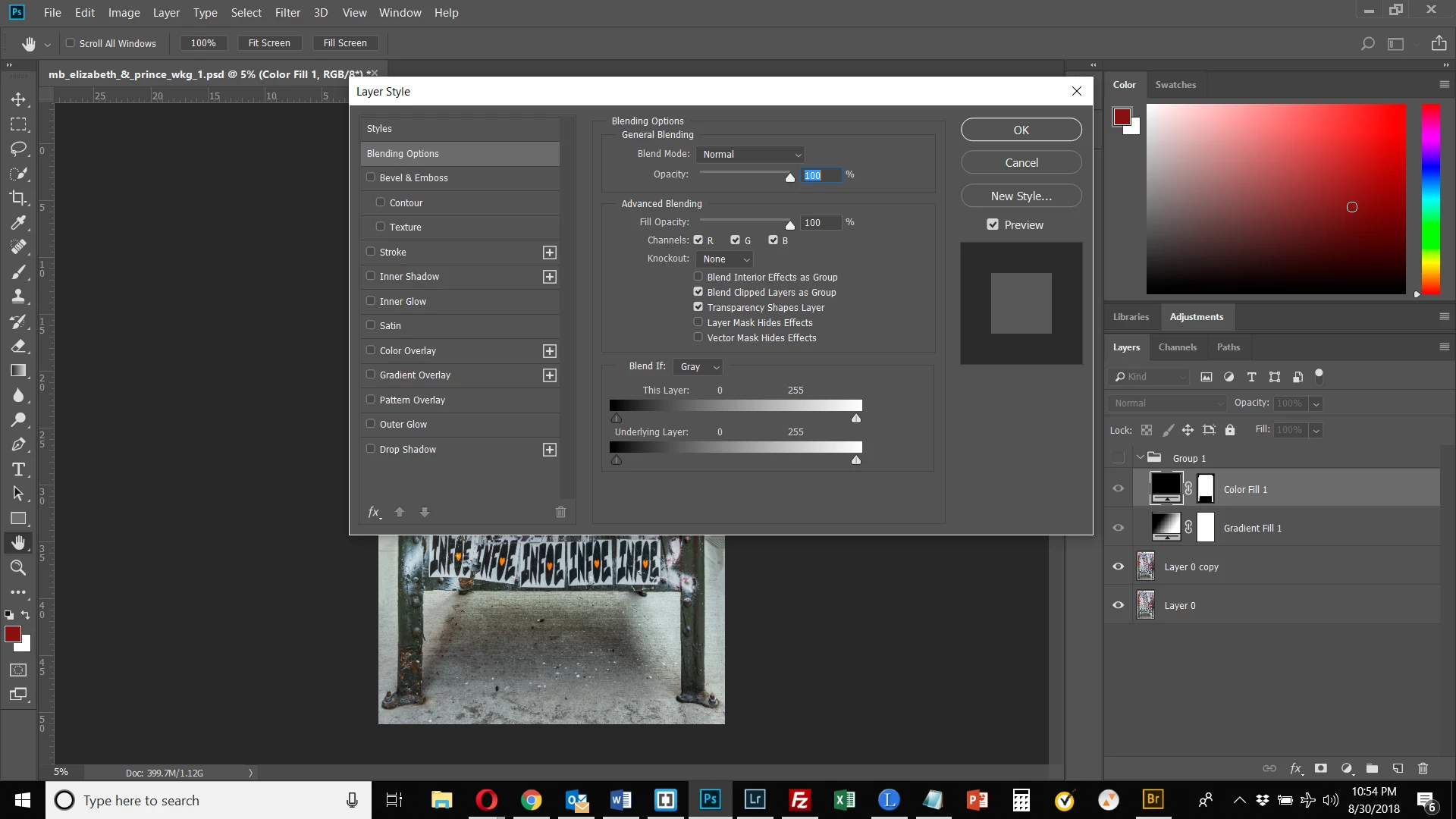Select the Zoom tool in toolbar
This screenshot has width=1456, height=819.
18,567
